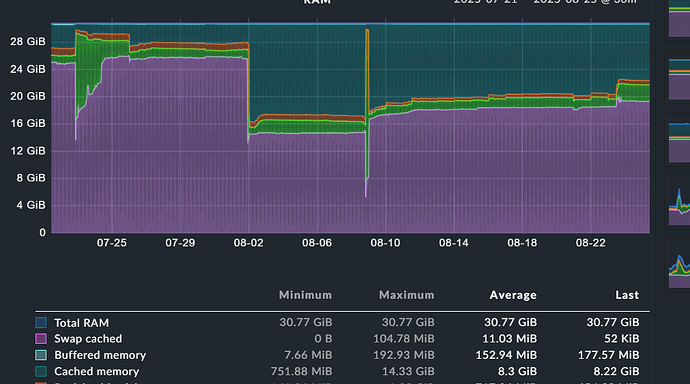Click the Average column header

pyautogui.click(x=513, y=295)
